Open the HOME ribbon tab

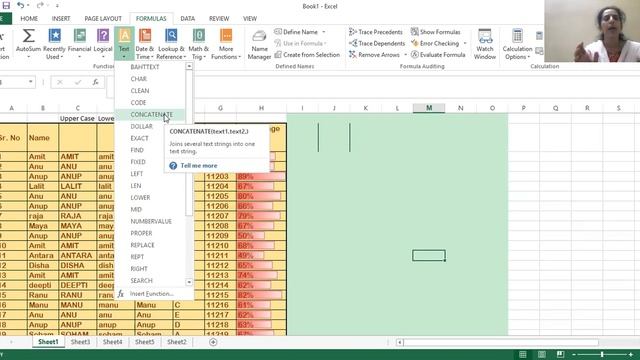click(x=29, y=18)
